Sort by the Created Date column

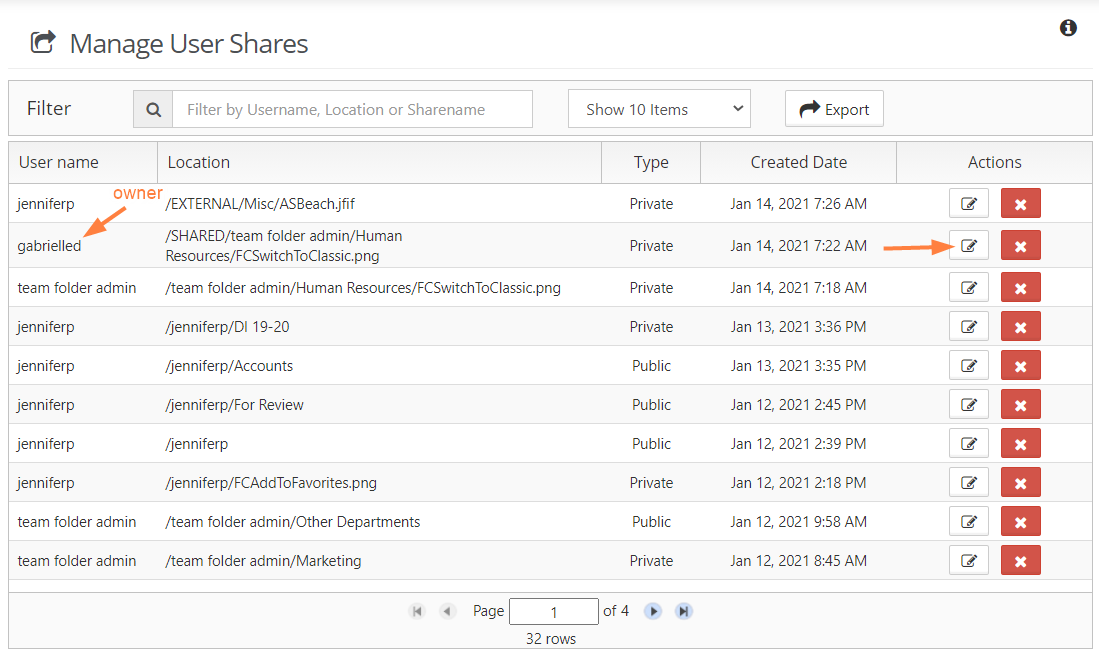click(798, 162)
